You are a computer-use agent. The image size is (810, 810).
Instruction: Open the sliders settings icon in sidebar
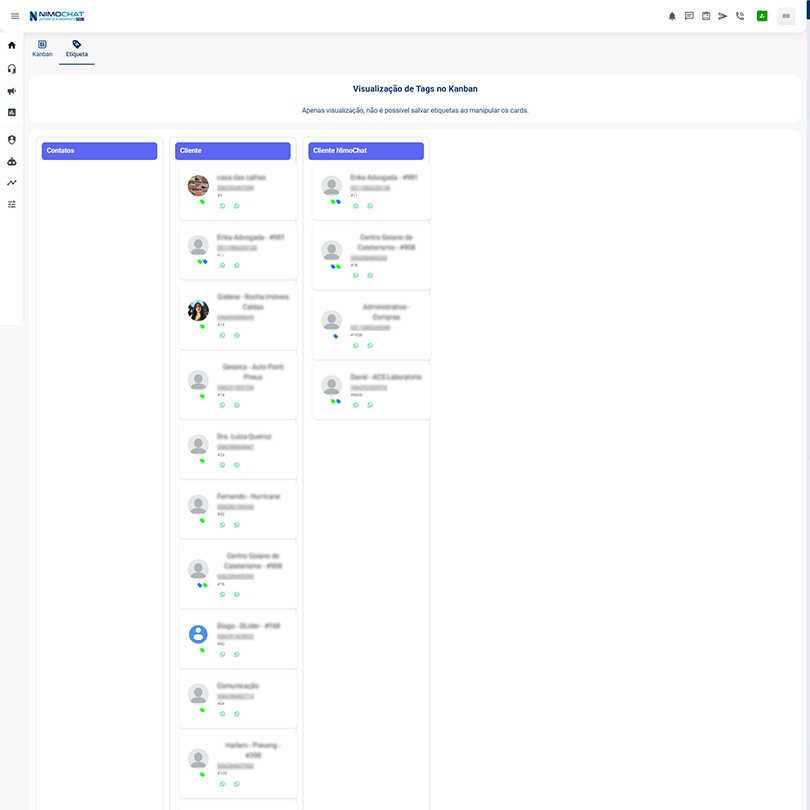pos(11,203)
